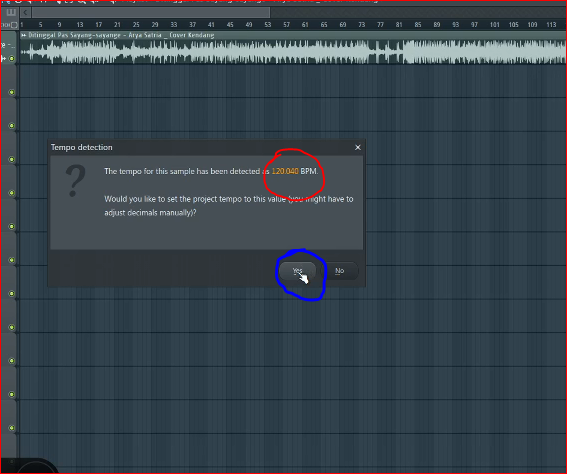The height and width of the screenshot is (474, 567).
Task: Jump to bar 69 on the timeline ruler
Action: 343,25
